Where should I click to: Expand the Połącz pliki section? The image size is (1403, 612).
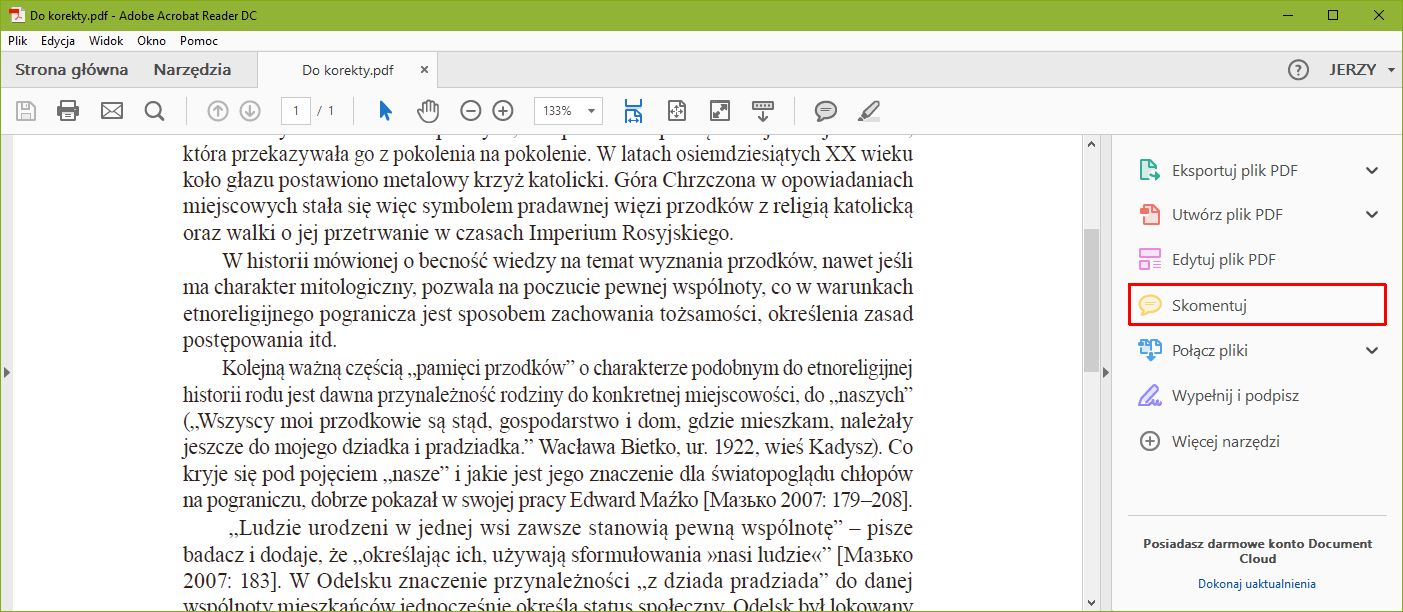1370,350
